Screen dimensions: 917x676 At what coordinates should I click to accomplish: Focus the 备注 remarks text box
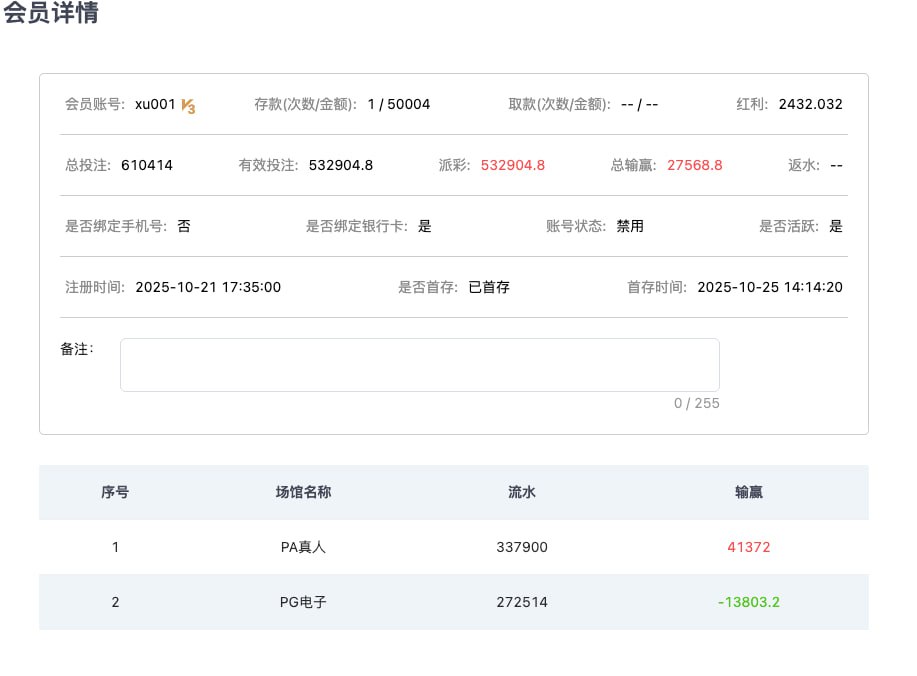click(419, 365)
